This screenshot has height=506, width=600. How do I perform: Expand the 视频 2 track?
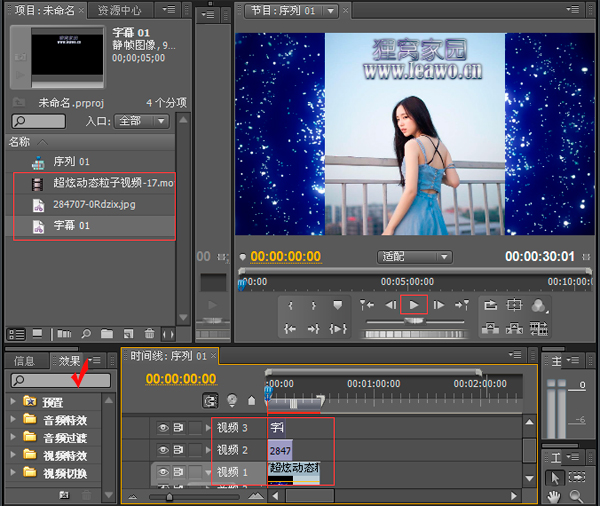(x=208, y=450)
